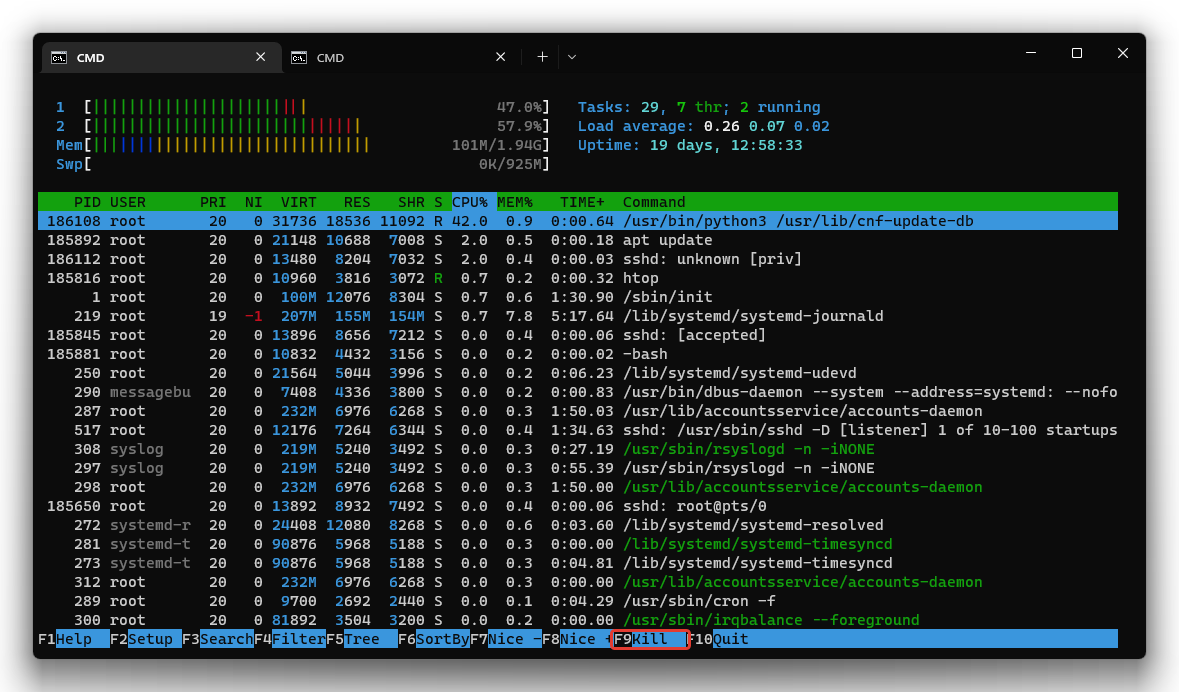
Task: Click the Load average line
Action: tap(703, 126)
